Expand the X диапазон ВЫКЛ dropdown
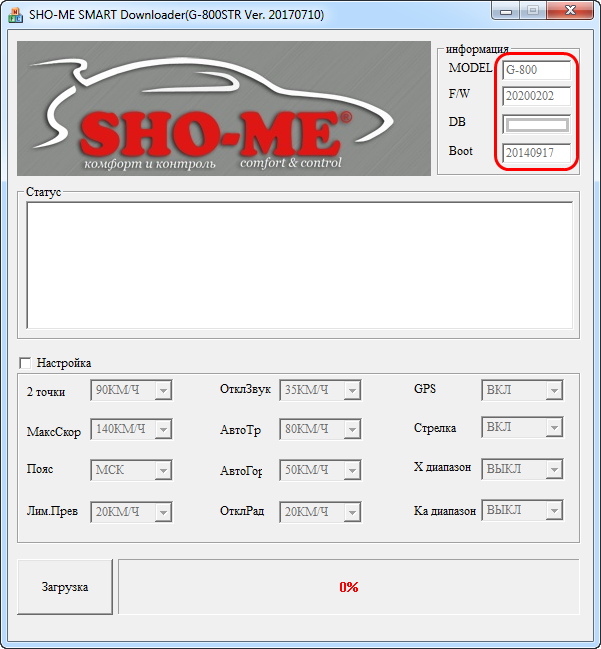 click(x=521, y=468)
